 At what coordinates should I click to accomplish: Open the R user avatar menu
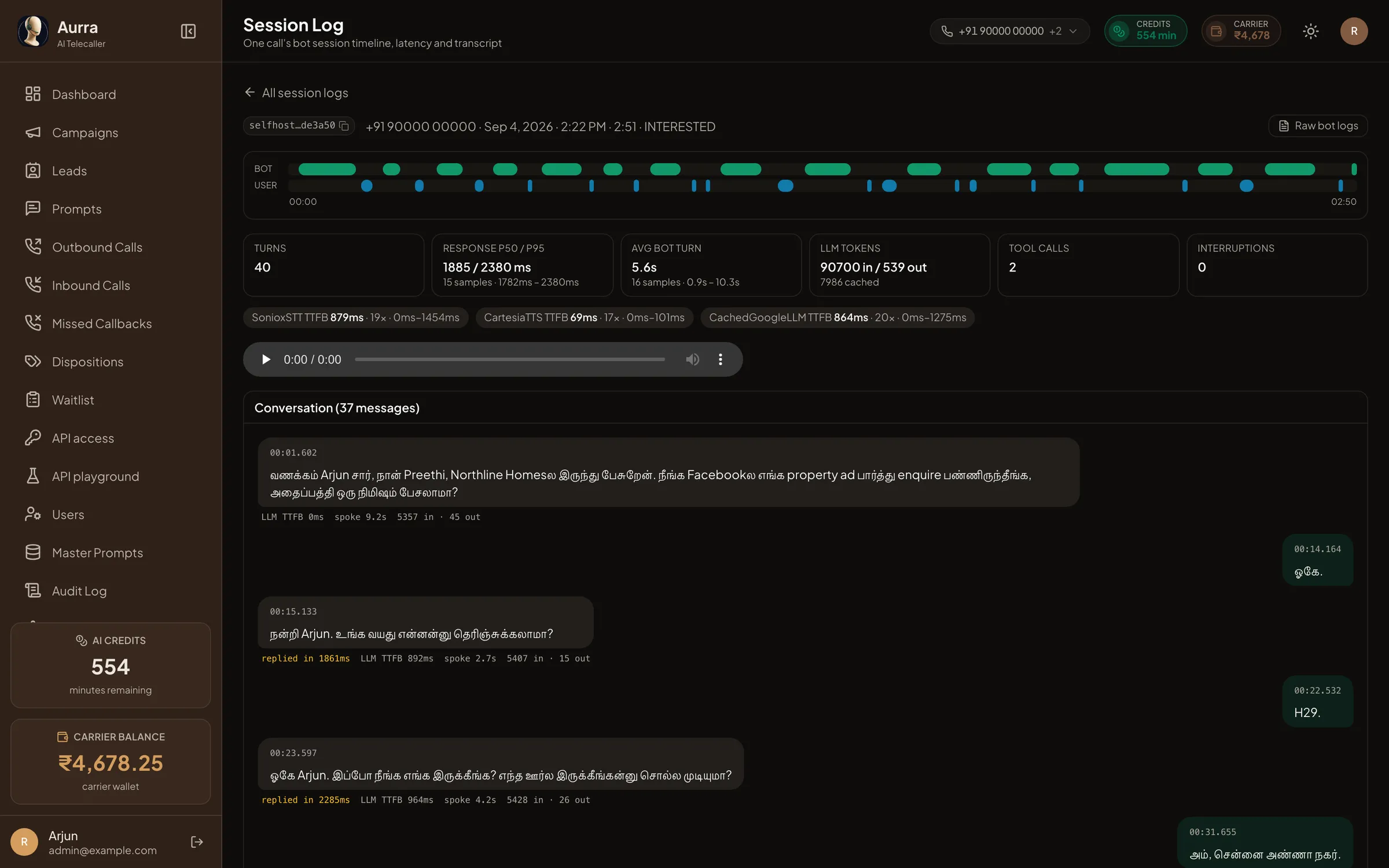point(1354,31)
